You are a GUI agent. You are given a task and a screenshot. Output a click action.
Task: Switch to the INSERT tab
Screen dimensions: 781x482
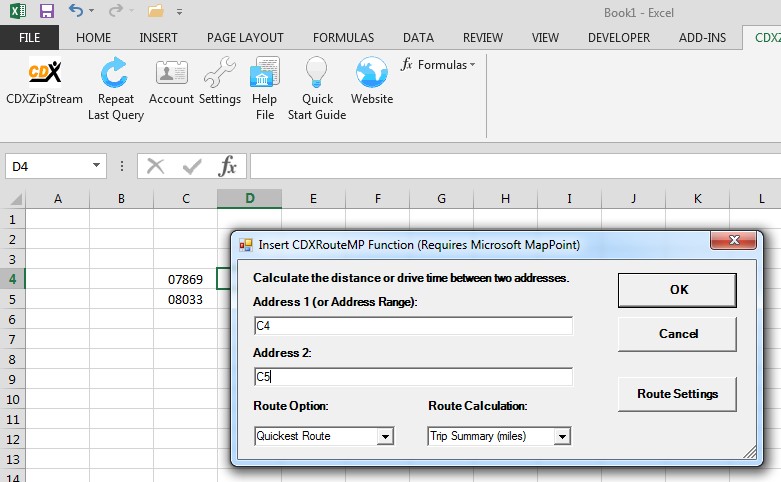click(x=158, y=38)
